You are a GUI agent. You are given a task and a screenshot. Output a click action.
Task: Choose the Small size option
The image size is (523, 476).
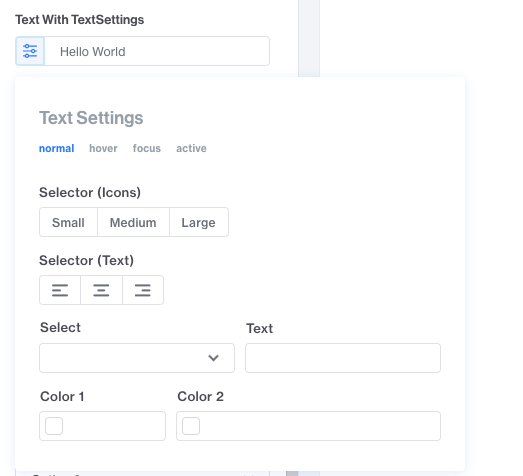point(68,222)
